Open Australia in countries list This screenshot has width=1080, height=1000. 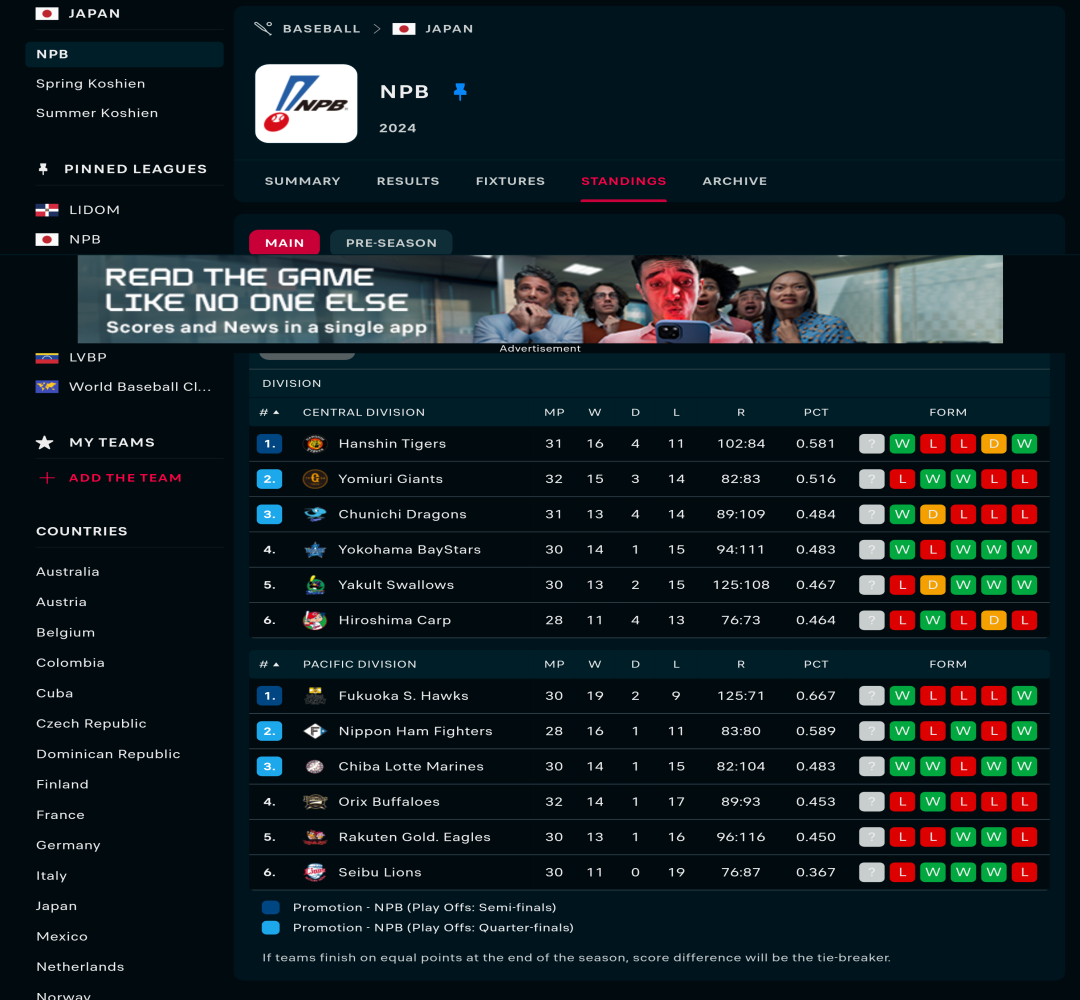coord(68,572)
